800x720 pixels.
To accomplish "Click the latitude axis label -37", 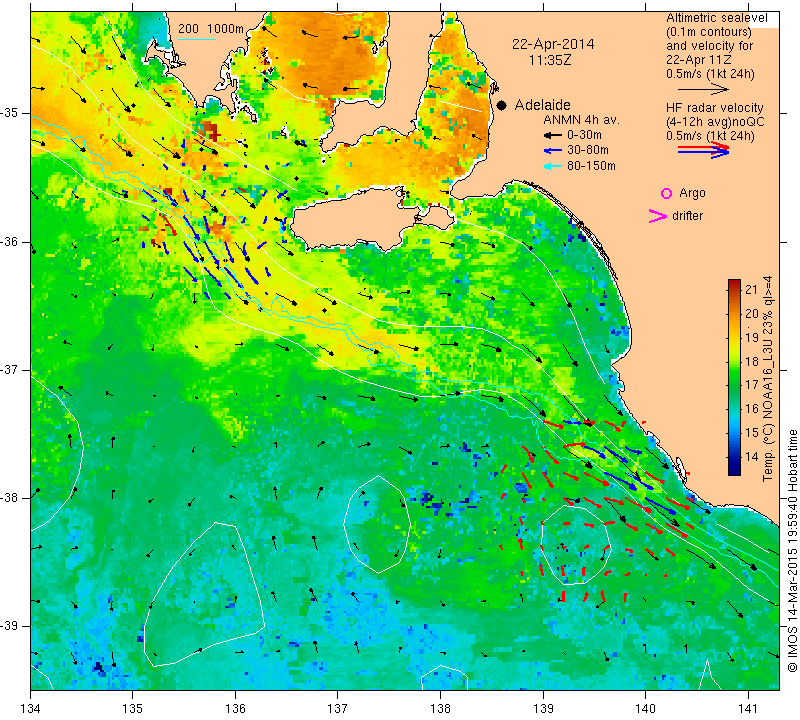I will [9, 369].
